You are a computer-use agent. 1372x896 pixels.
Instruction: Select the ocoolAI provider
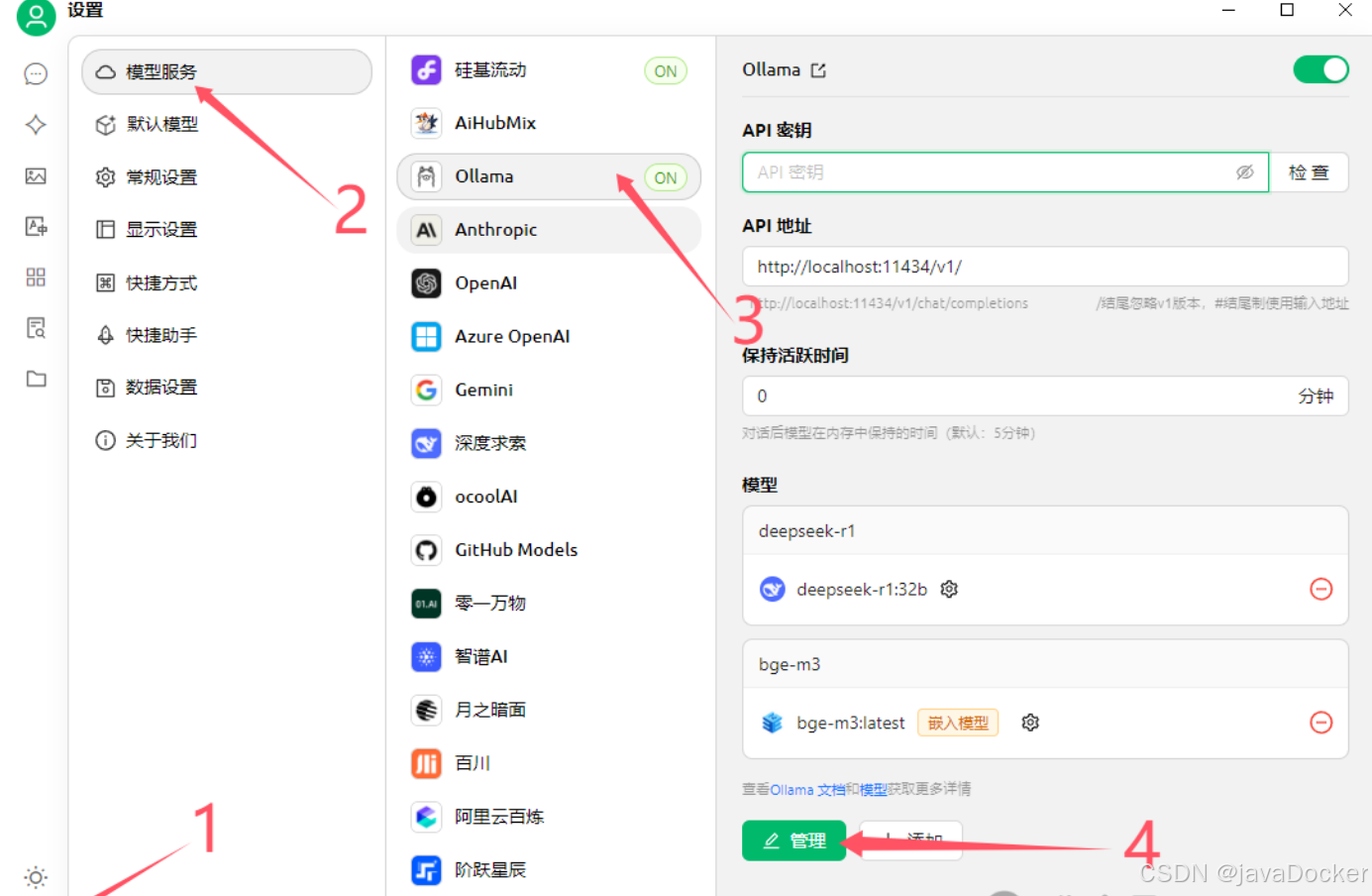549,497
